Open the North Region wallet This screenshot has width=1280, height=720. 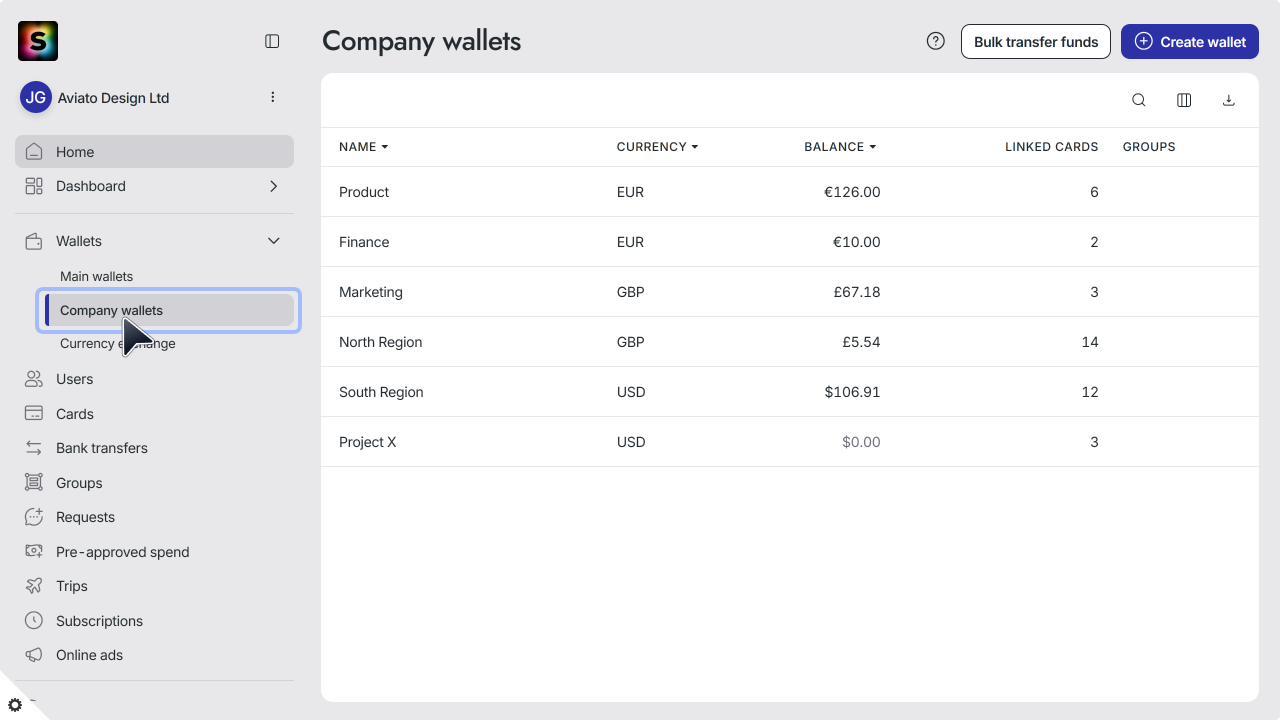point(790,342)
